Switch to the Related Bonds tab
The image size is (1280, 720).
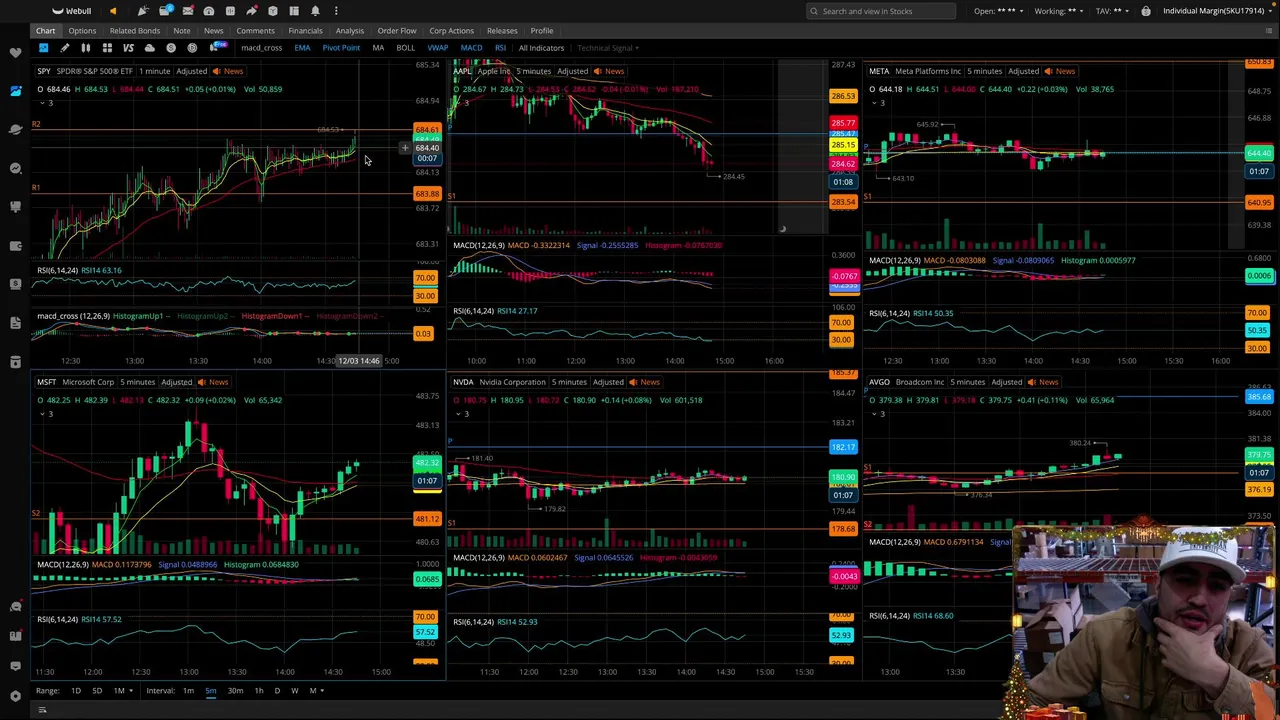pyautogui.click(x=135, y=31)
